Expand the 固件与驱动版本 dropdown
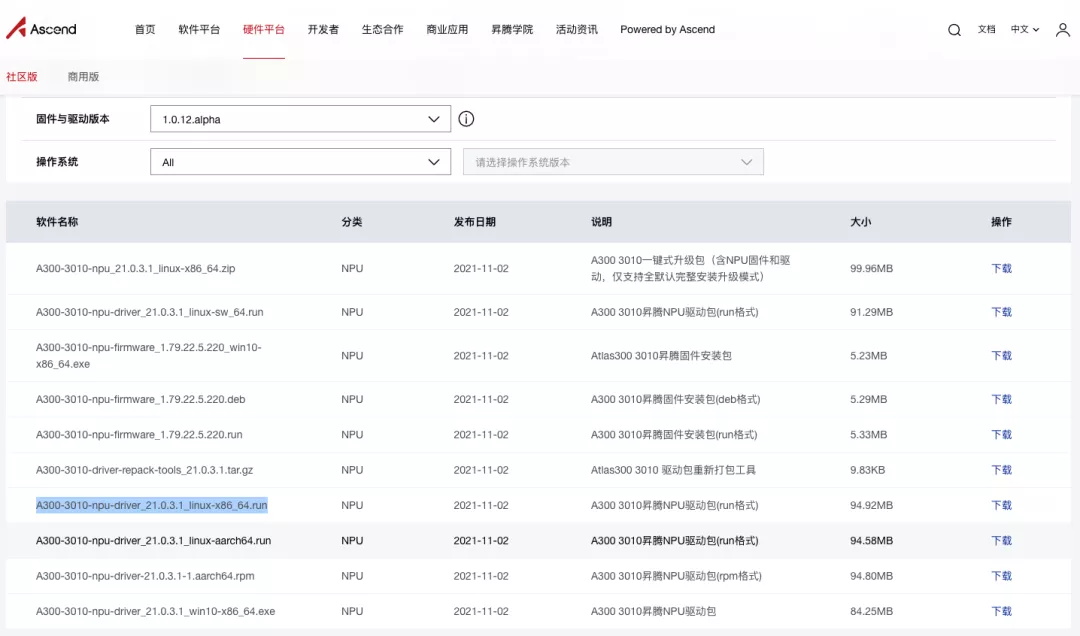The height and width of the screenshot is (636, 1080). (x=300, y=119)
